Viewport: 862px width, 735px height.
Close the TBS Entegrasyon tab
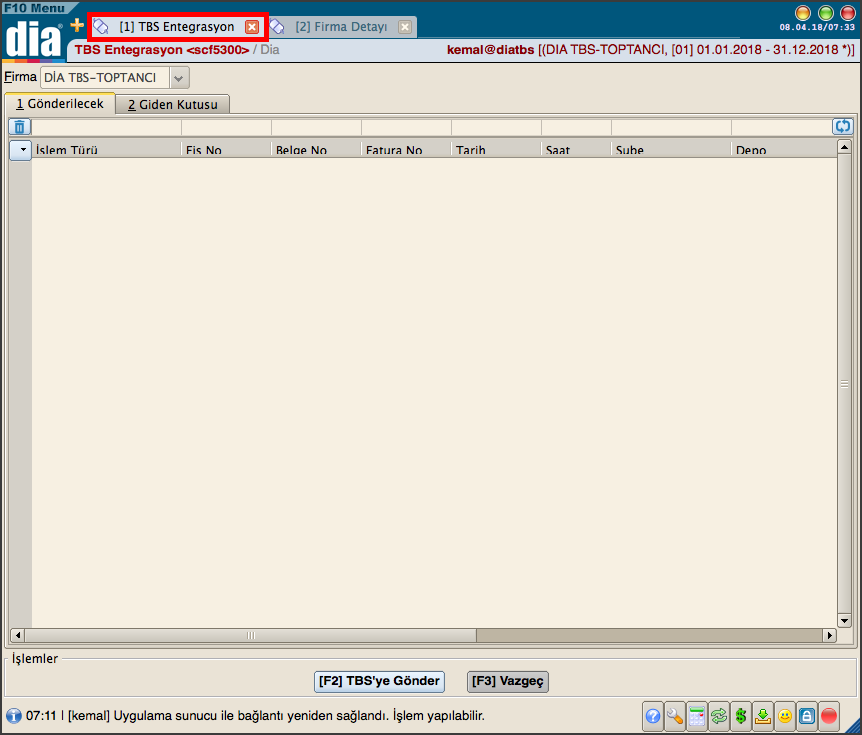252,27
